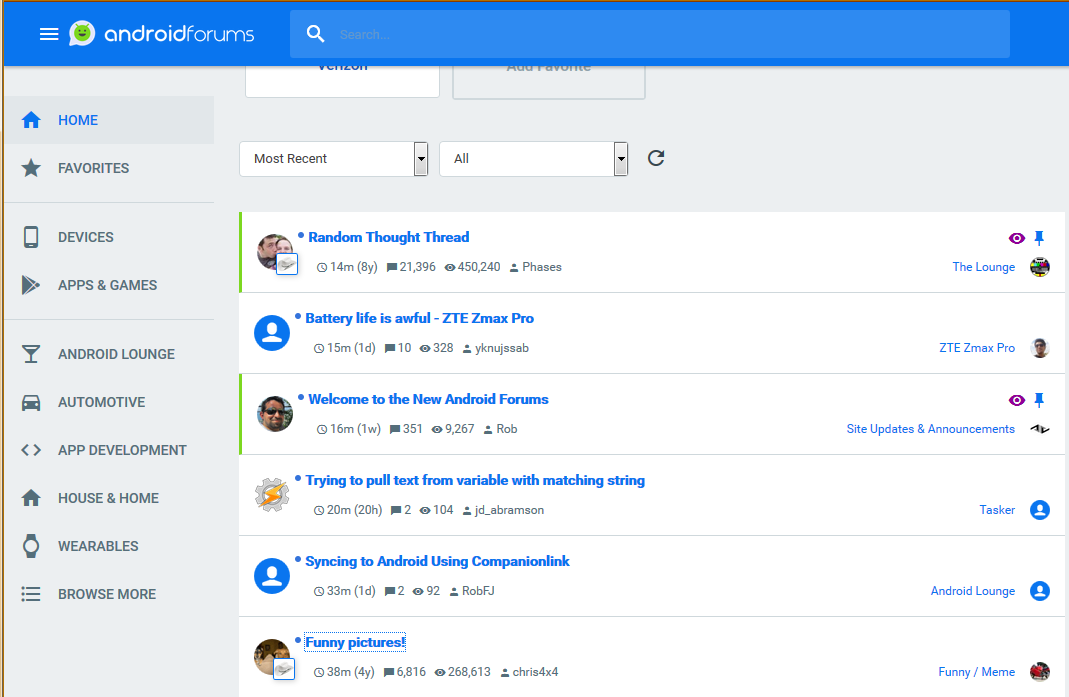This screenshot has width=1069, height=697.
Task: Open the Tasker forum link
Action: point(996,510)
